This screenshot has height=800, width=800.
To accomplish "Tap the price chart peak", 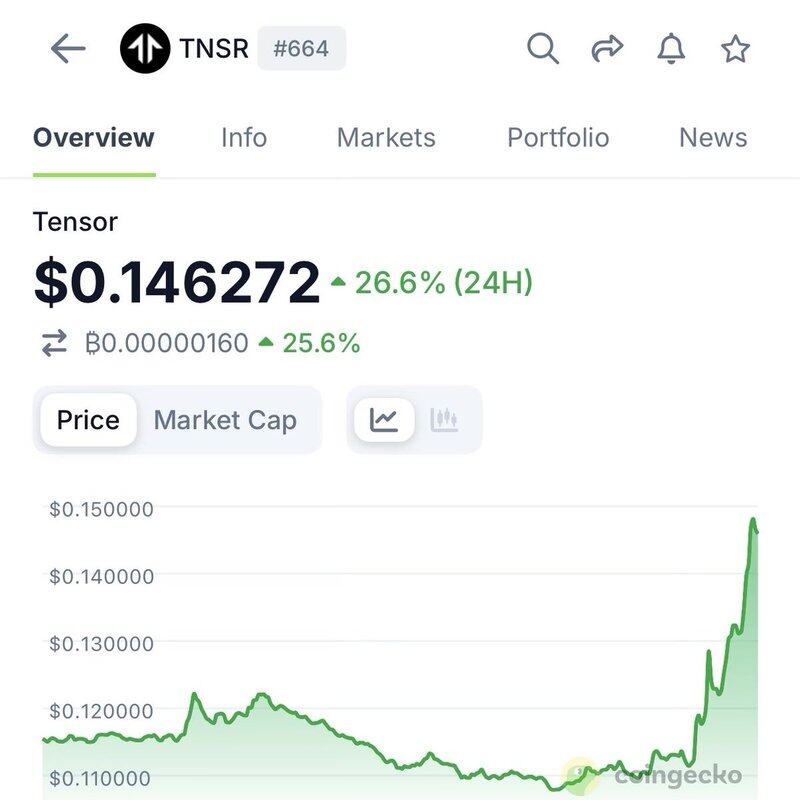I will click(753, 520).
